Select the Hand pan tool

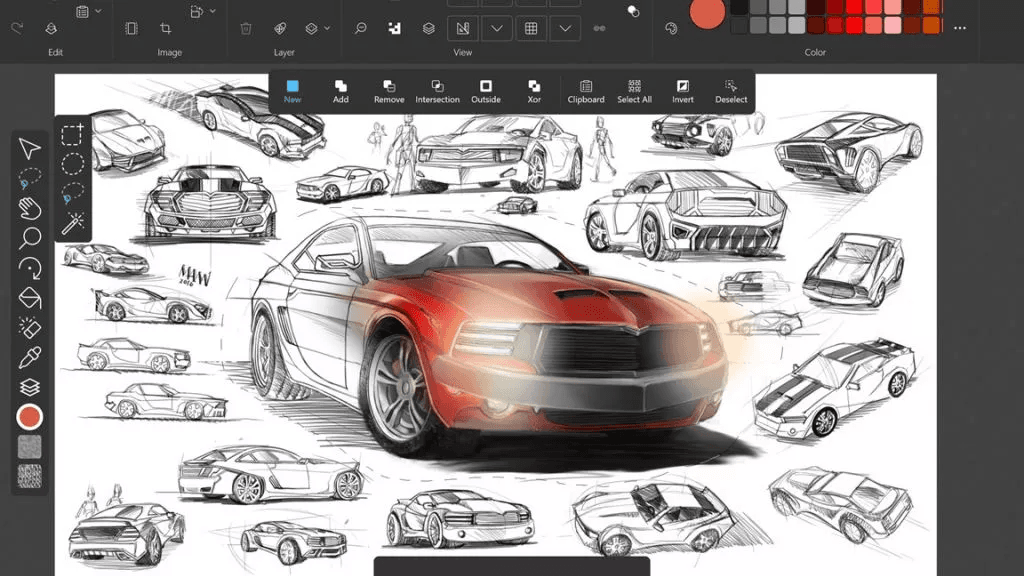[30, 208]
